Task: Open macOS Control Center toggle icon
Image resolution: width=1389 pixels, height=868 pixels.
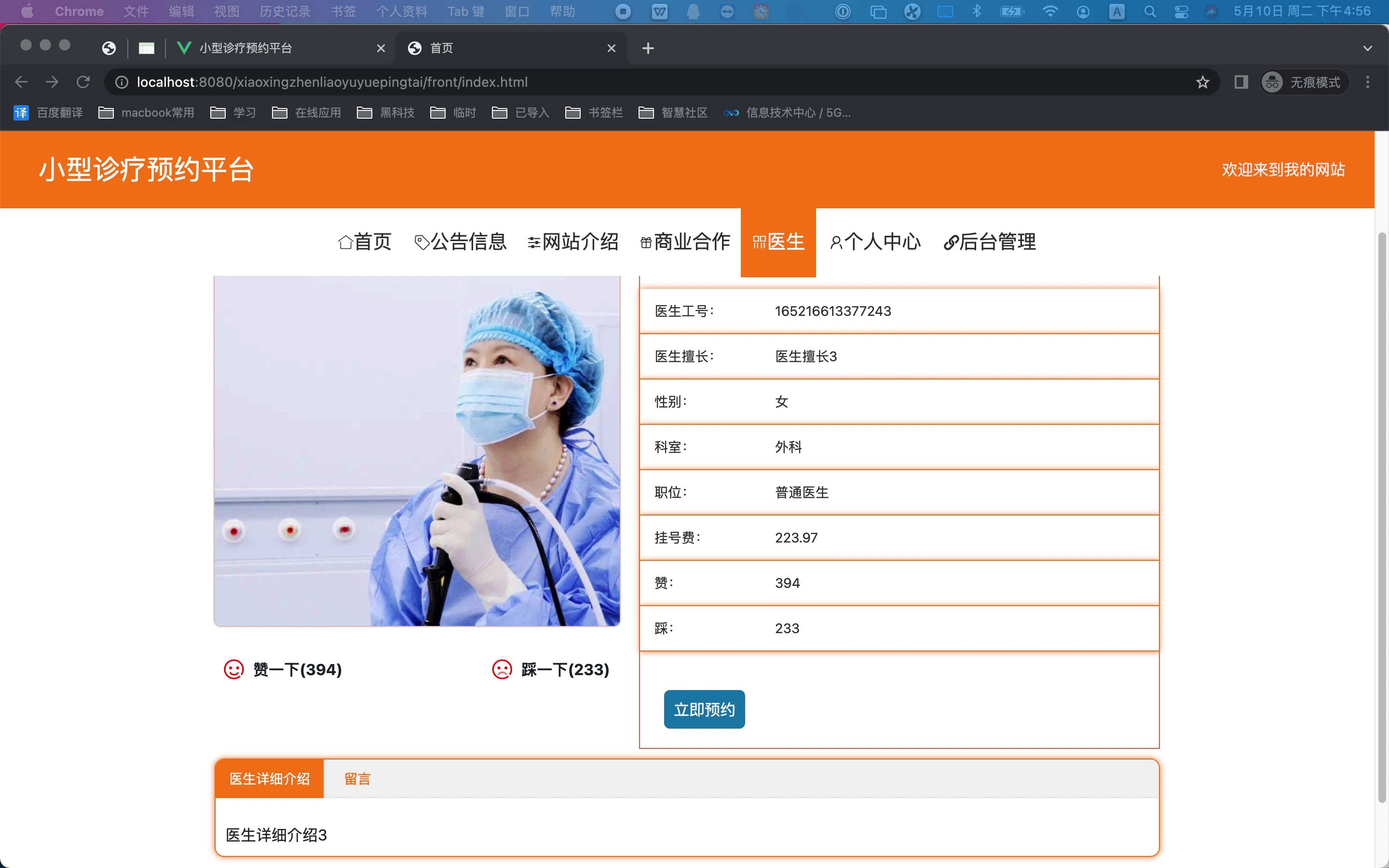Action: click(x=1181, y=12)
